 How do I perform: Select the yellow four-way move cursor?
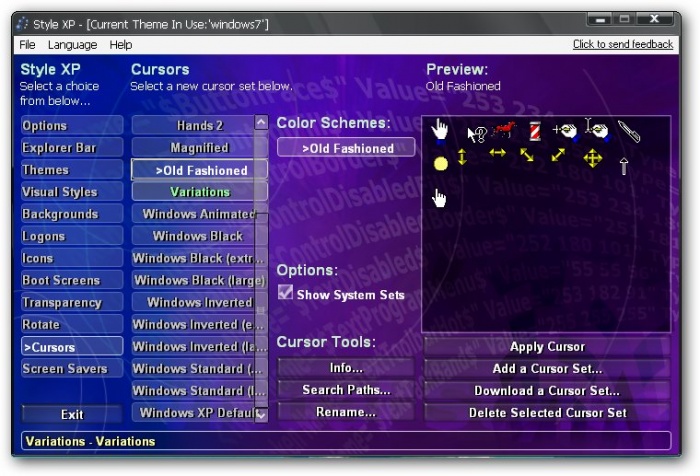coord(593,159)
